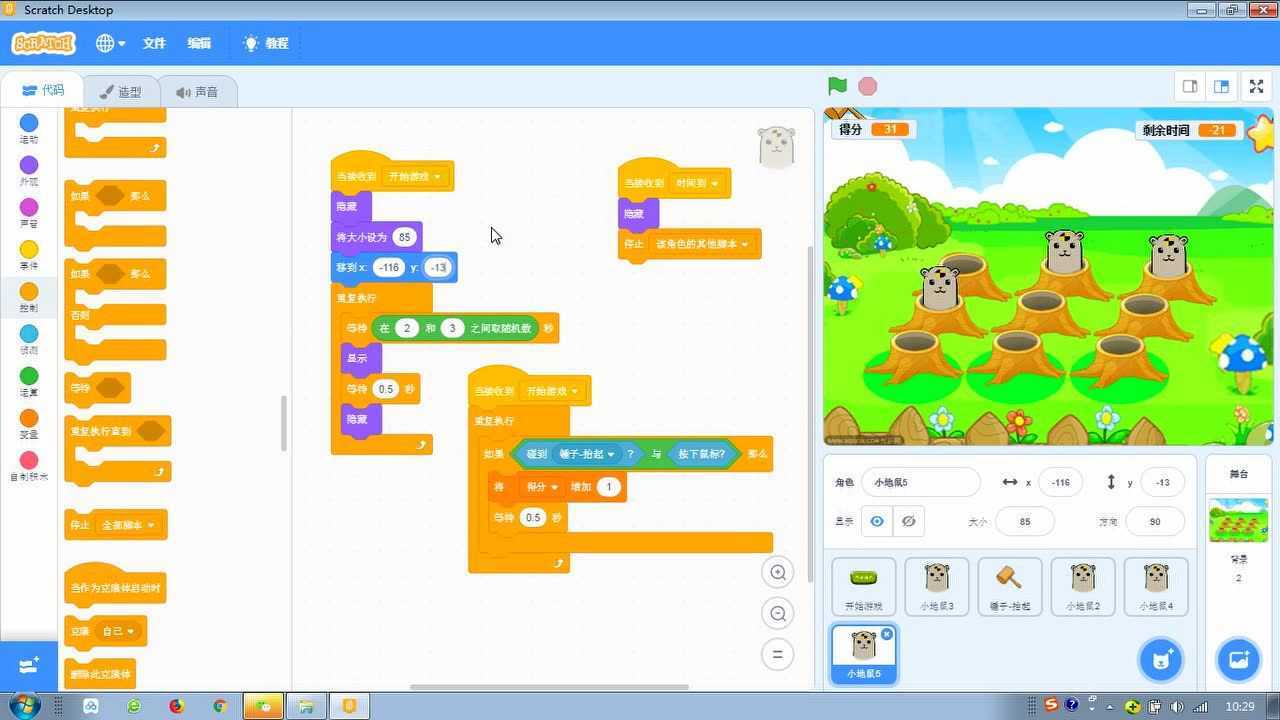
Task: Expand the 时间到 message dropdown
Action: pos(714,183)
